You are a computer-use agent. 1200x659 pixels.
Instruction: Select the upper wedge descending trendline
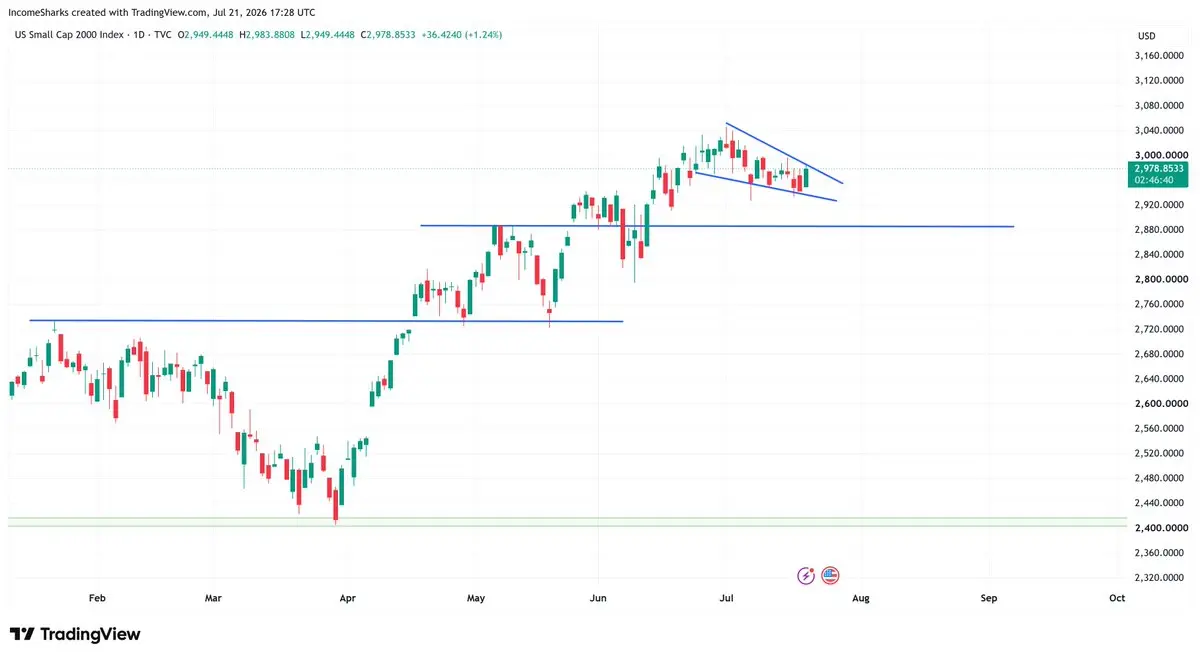785,154
